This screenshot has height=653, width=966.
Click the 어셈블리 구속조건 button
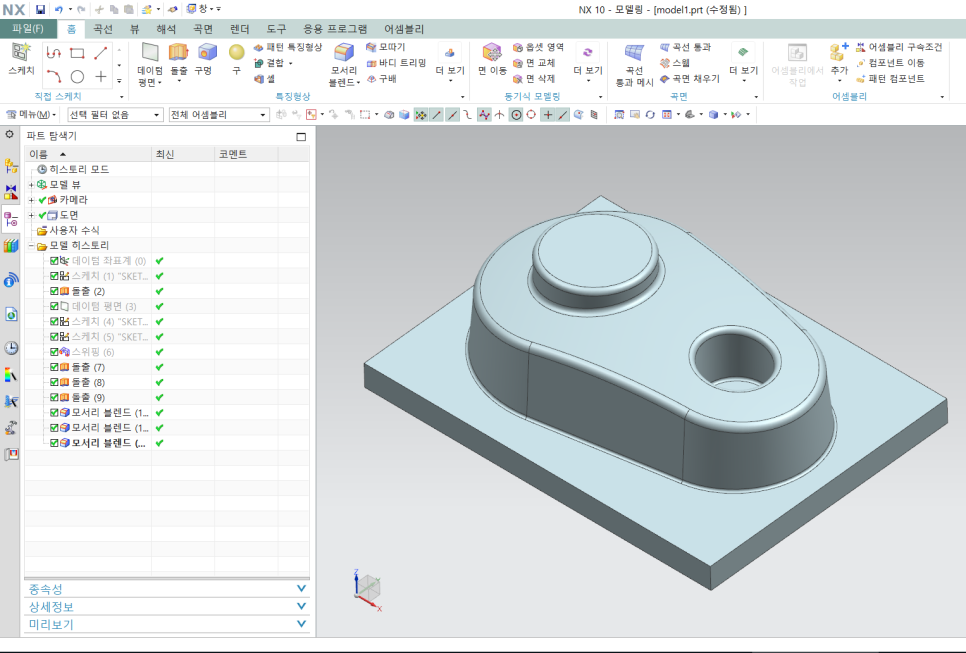(899, 47)
